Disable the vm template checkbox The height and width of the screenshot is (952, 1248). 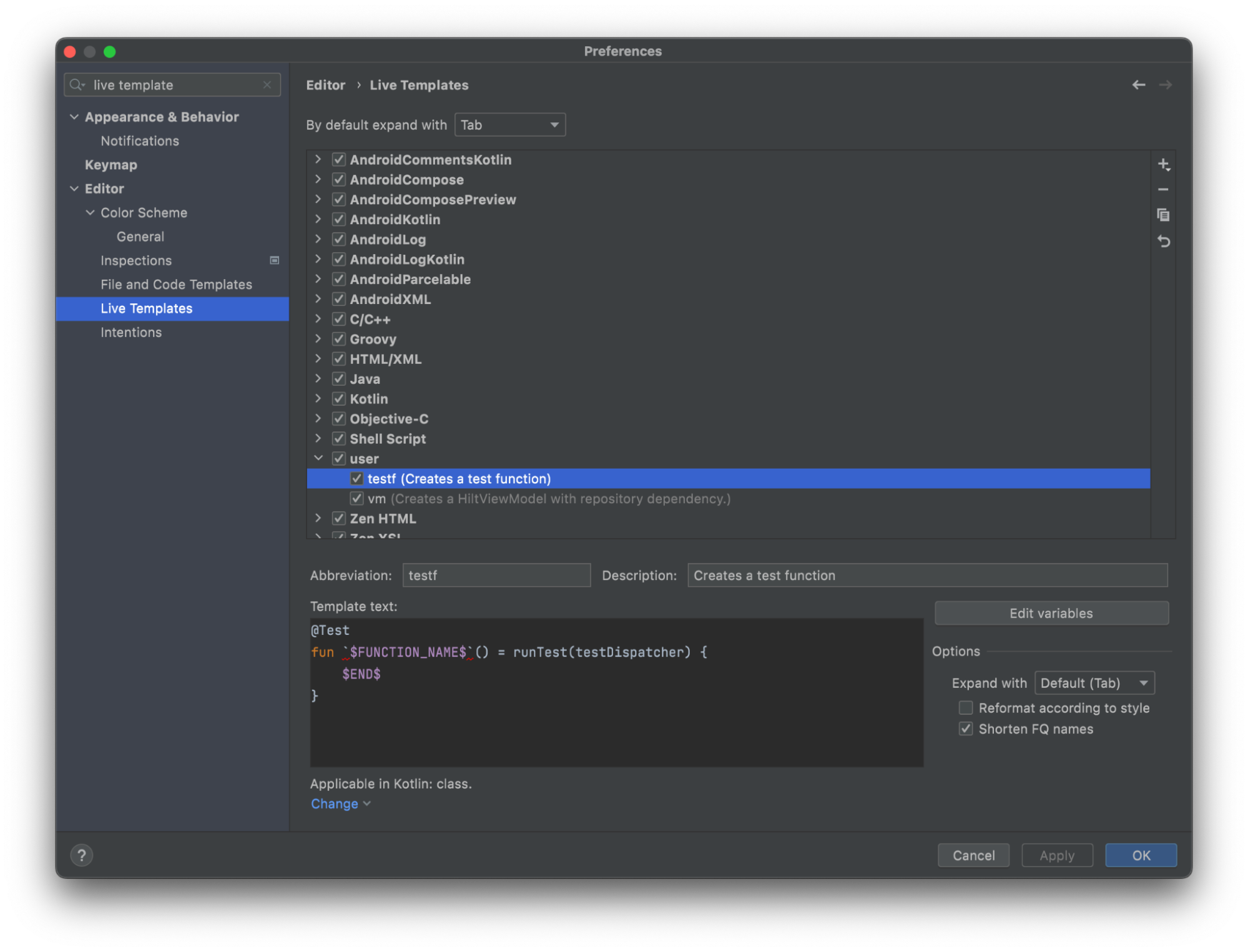[356, 499]
